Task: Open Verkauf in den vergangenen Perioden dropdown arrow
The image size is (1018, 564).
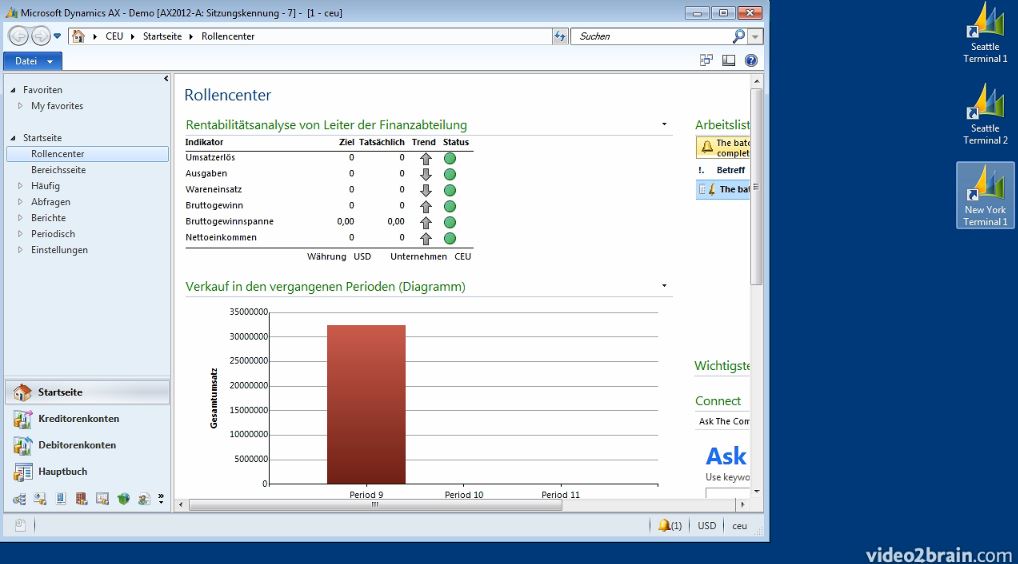Action: coord(664,286)
